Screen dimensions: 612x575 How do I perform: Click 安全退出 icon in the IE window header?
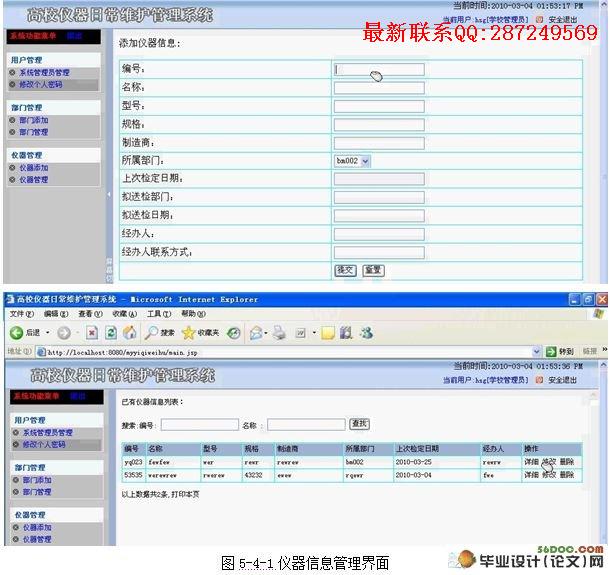(539, 380)
